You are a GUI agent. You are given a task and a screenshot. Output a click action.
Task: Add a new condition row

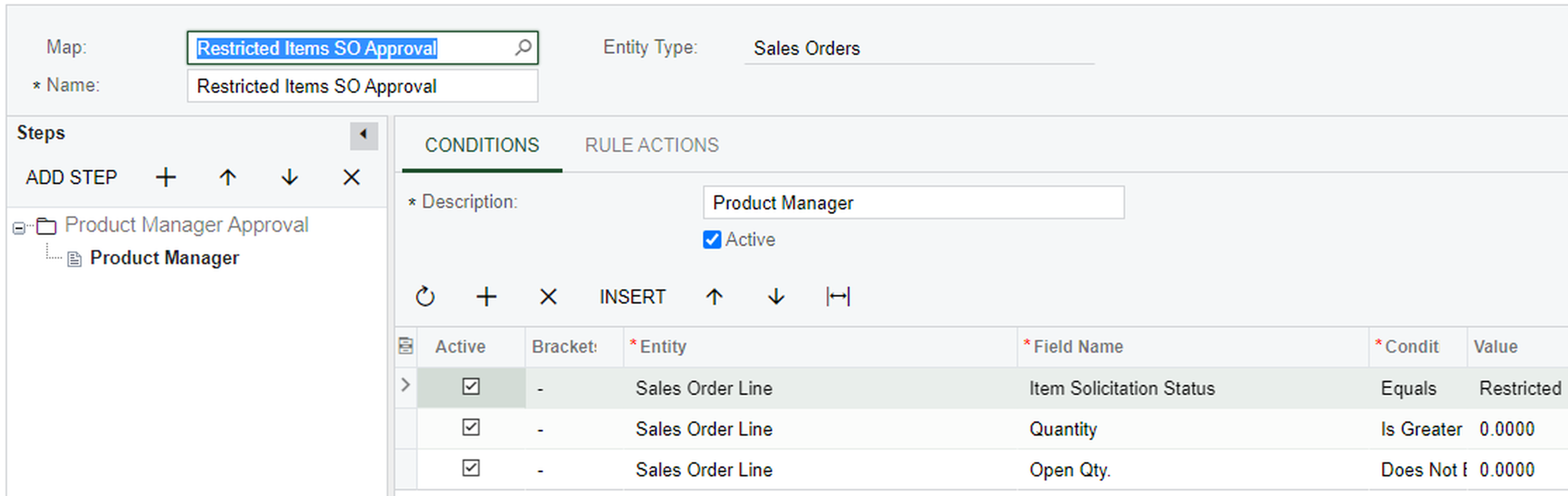coord(486,297)
